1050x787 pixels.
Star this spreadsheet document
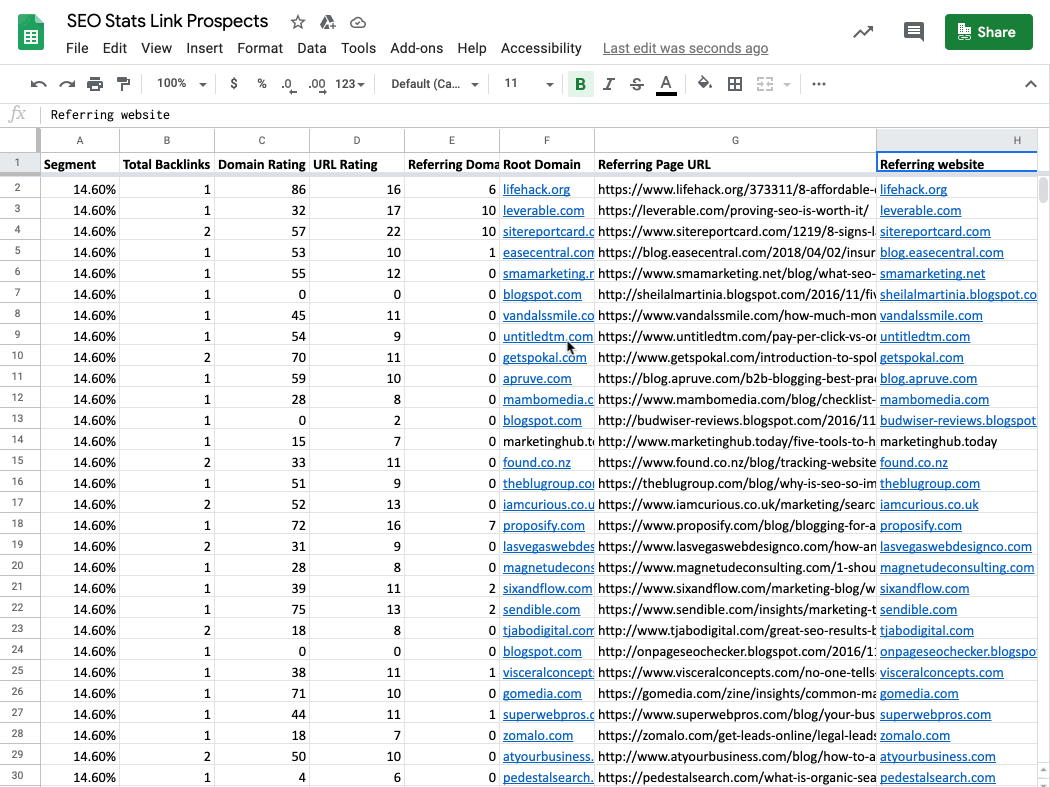point(298,22)
